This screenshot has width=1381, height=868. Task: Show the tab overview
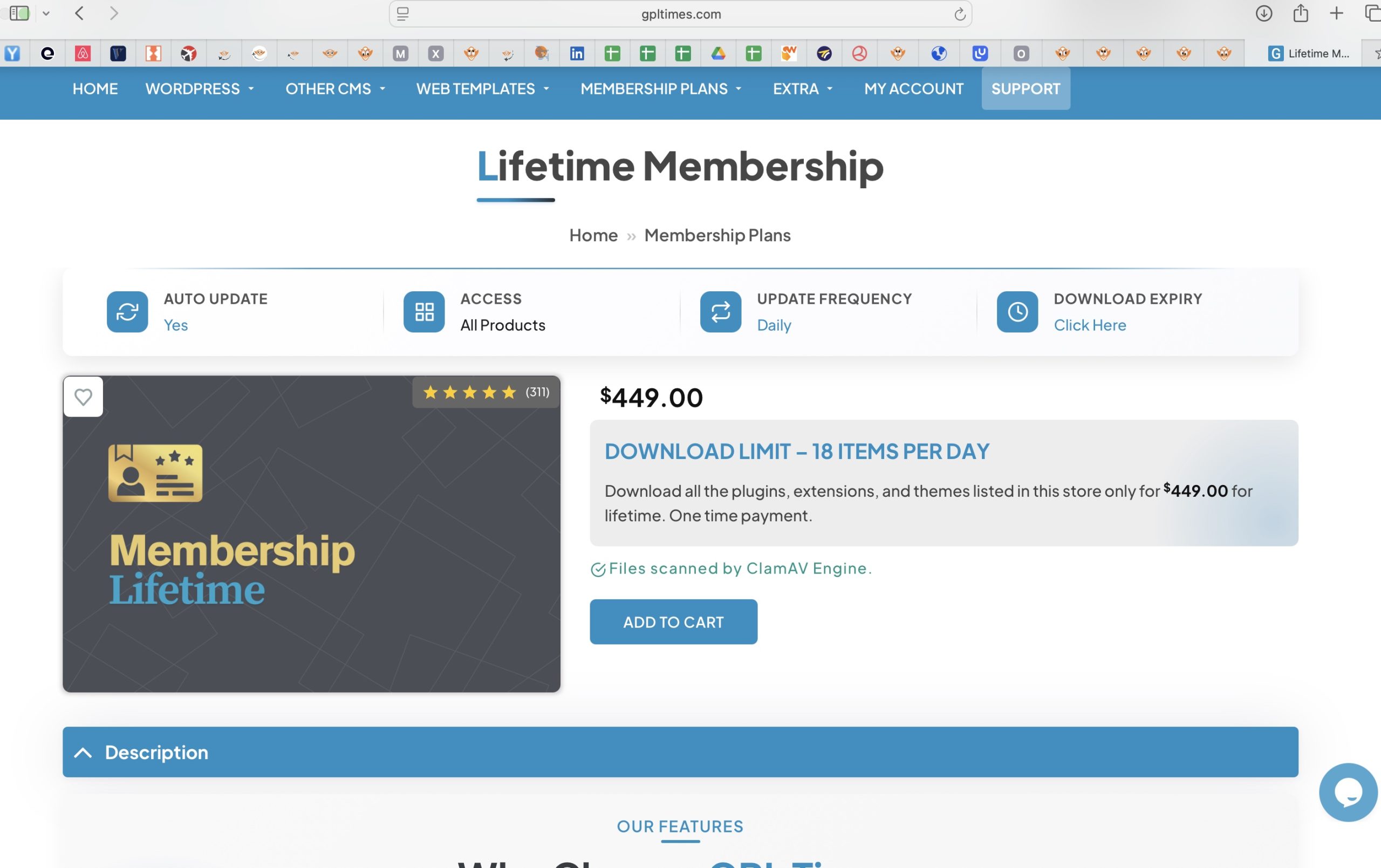click(1372, 13)
